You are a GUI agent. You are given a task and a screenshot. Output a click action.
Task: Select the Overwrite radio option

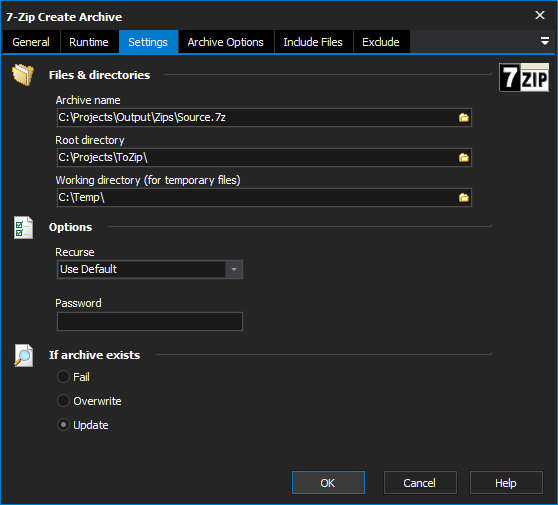pyautogui.click(x=89, y=401)
